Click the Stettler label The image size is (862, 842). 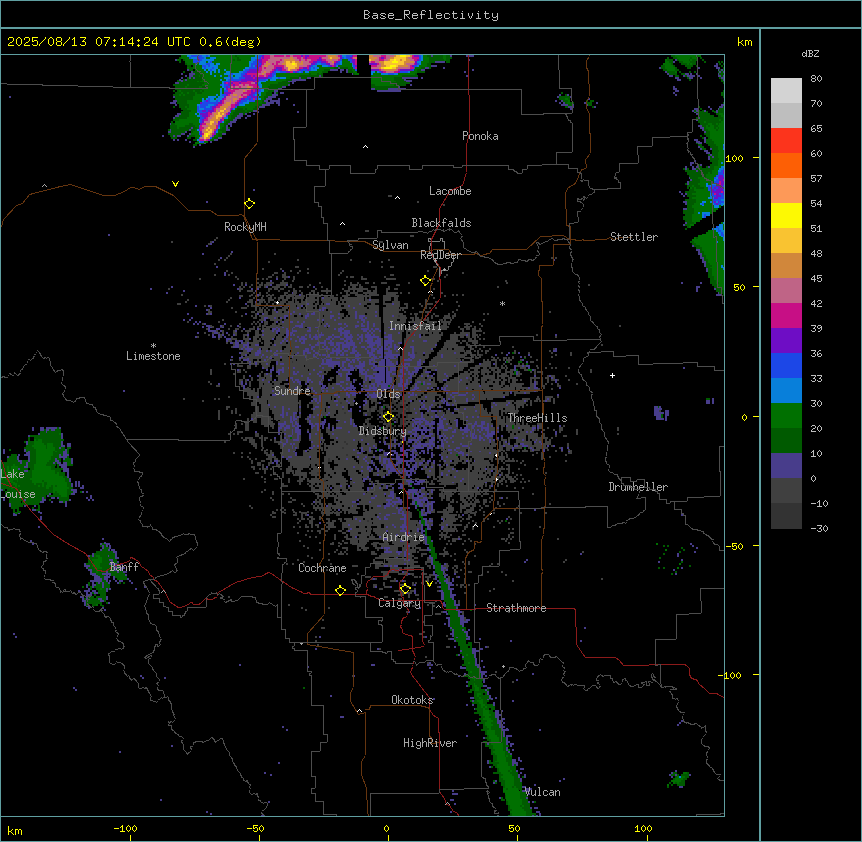pyautogui.click(x=634, y=237)
